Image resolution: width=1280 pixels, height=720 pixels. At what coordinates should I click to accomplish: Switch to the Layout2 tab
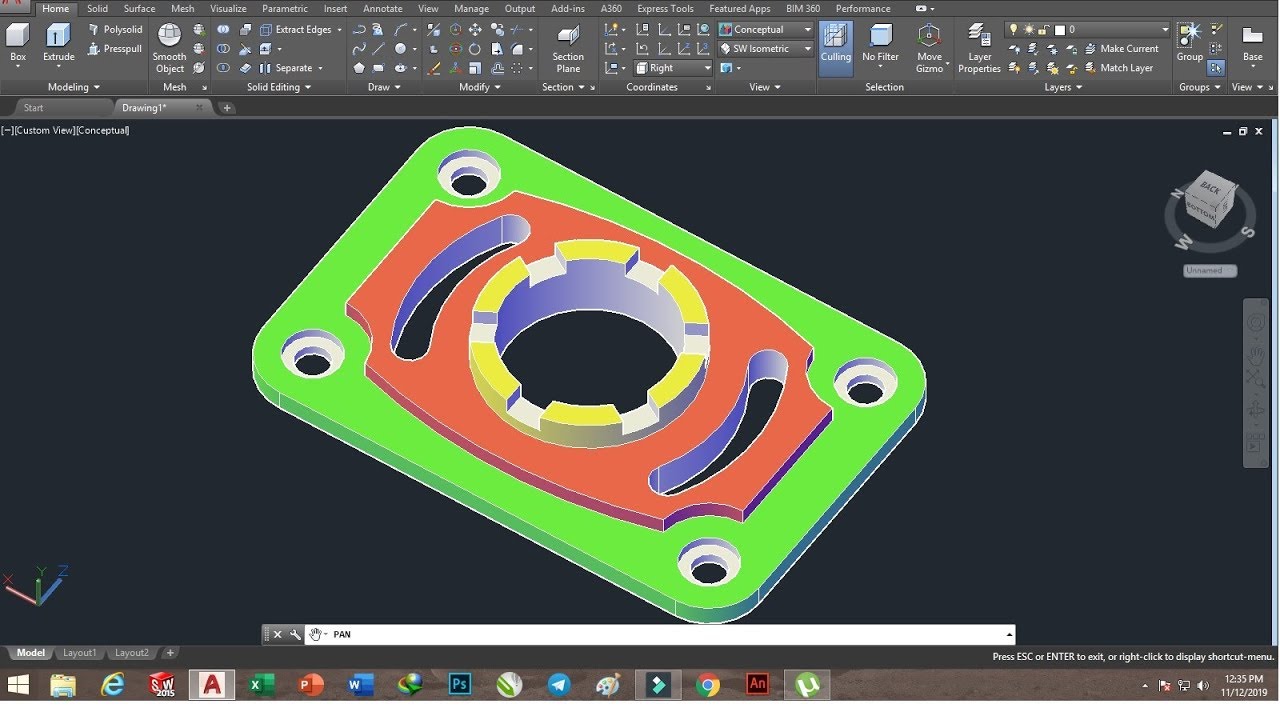132,653
